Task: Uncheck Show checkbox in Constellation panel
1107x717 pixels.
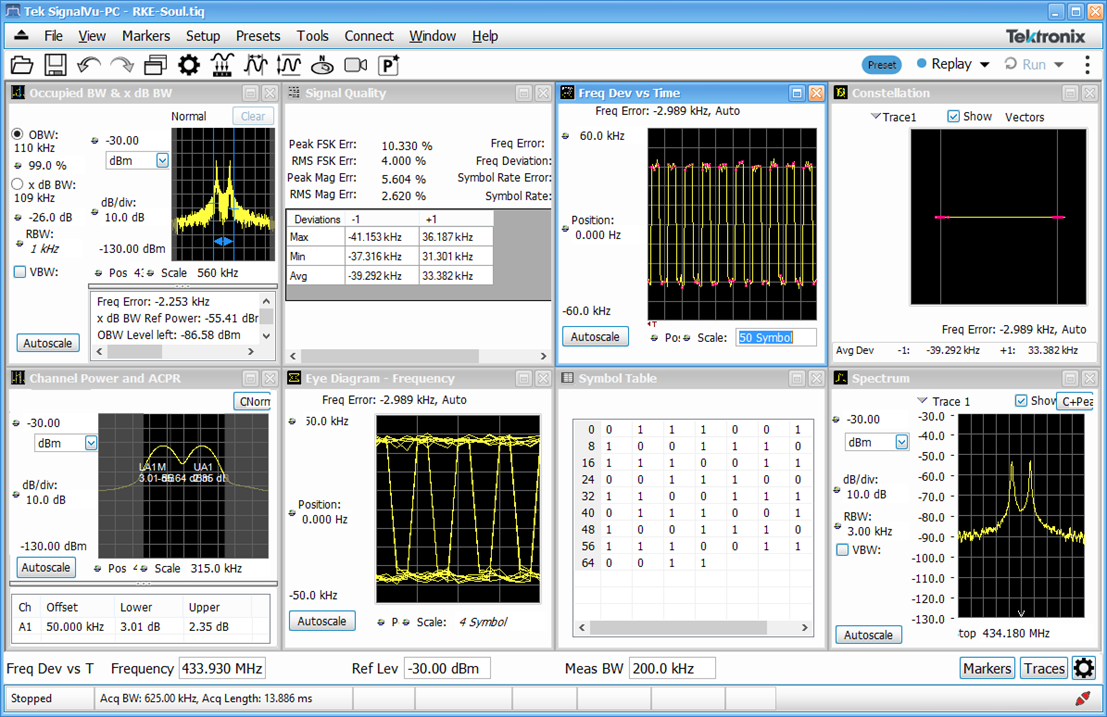Action: click(953, 117)
